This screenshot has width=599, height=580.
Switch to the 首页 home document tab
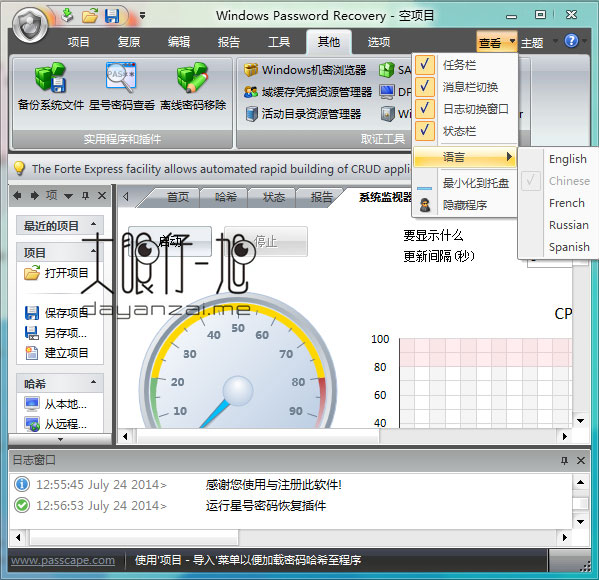pos(178,197)
